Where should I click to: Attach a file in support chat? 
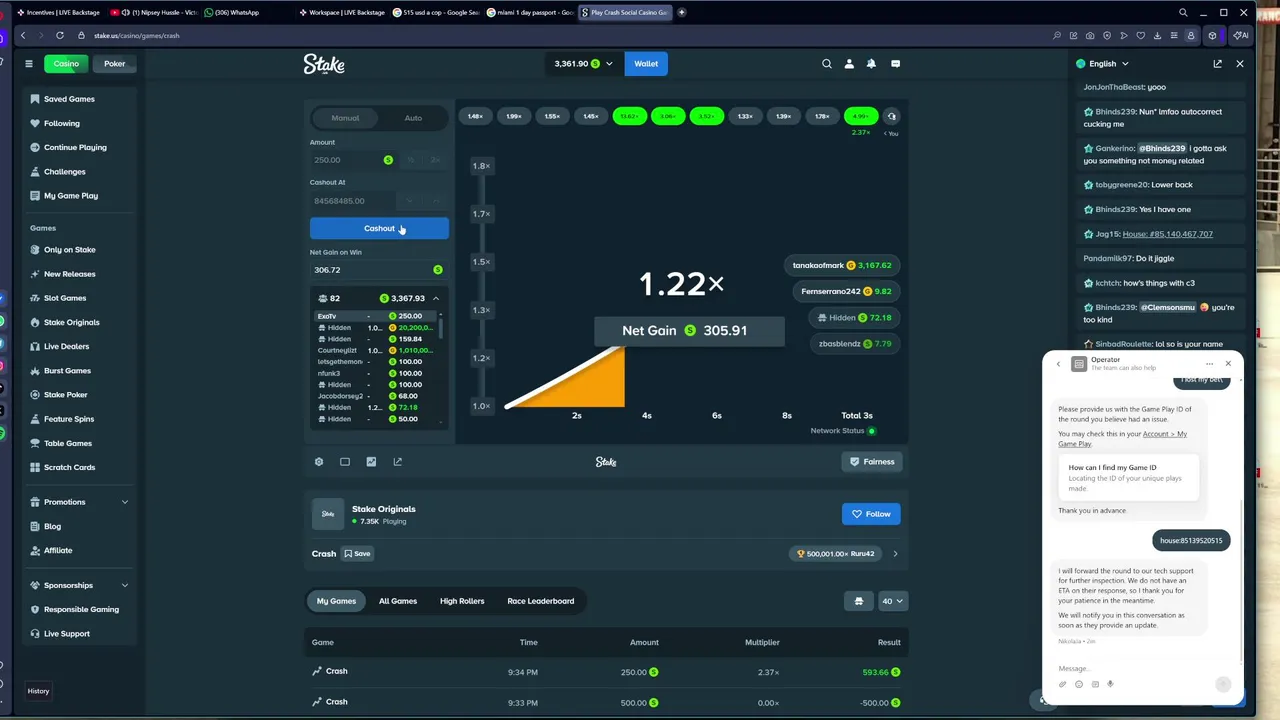point(1063,684)
